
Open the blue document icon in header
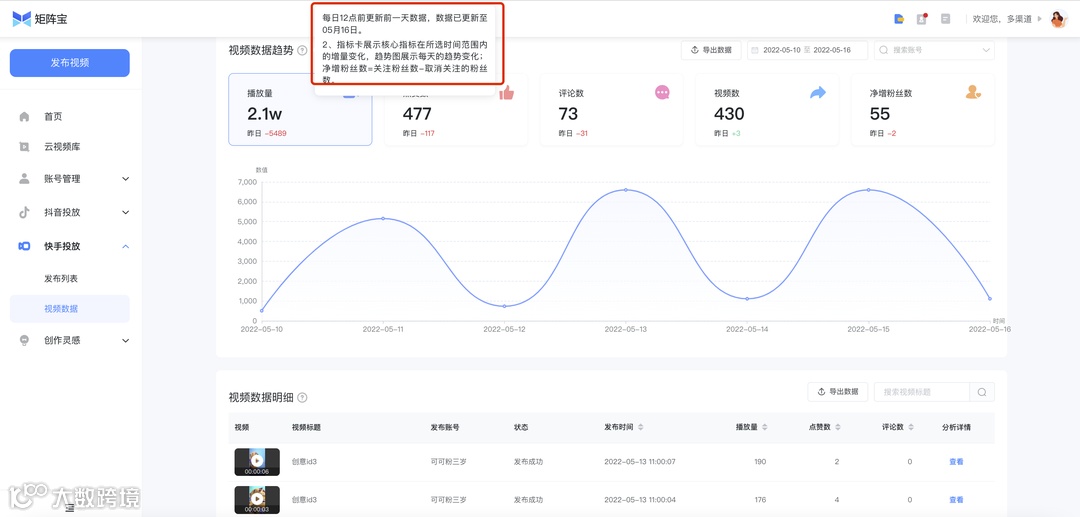[x=899, y=19]
